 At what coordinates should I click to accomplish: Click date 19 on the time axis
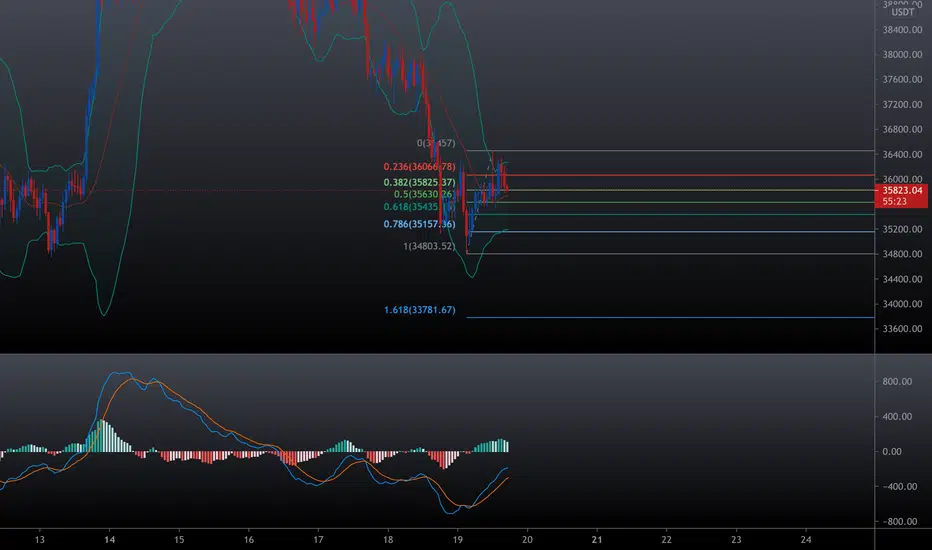(x=458, y=540)
